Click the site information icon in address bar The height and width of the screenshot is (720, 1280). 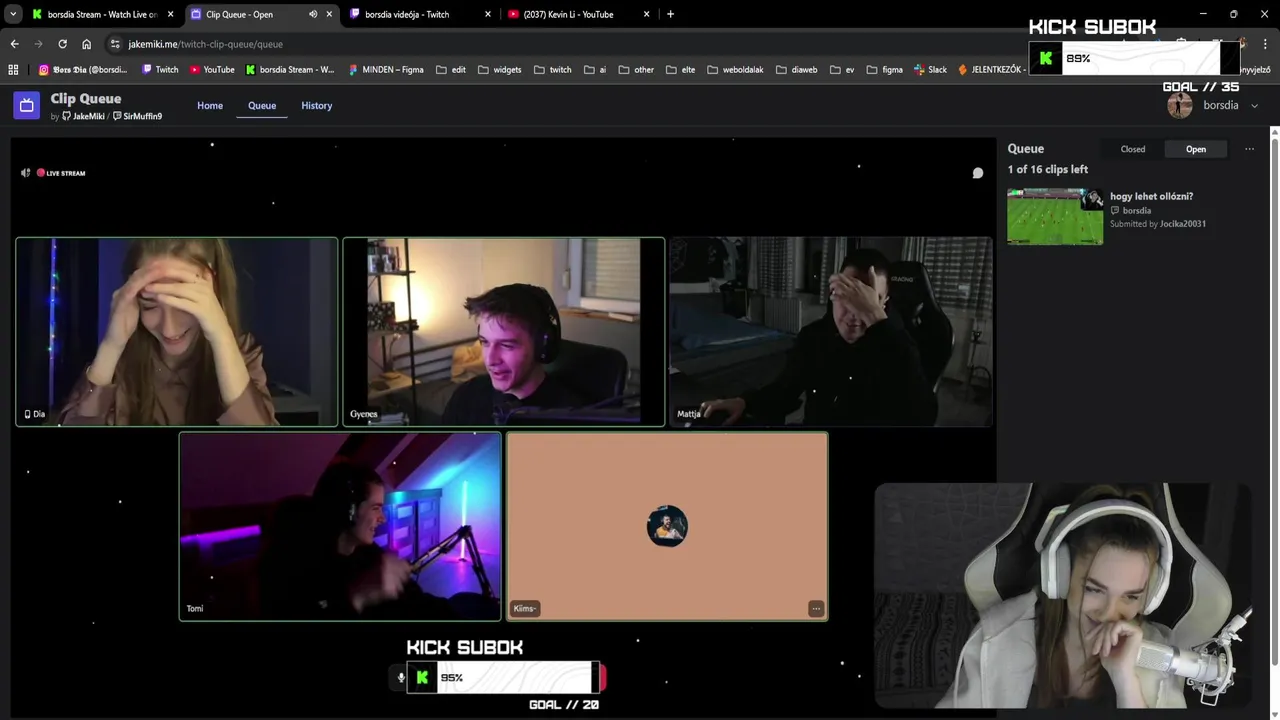[115, 44]
